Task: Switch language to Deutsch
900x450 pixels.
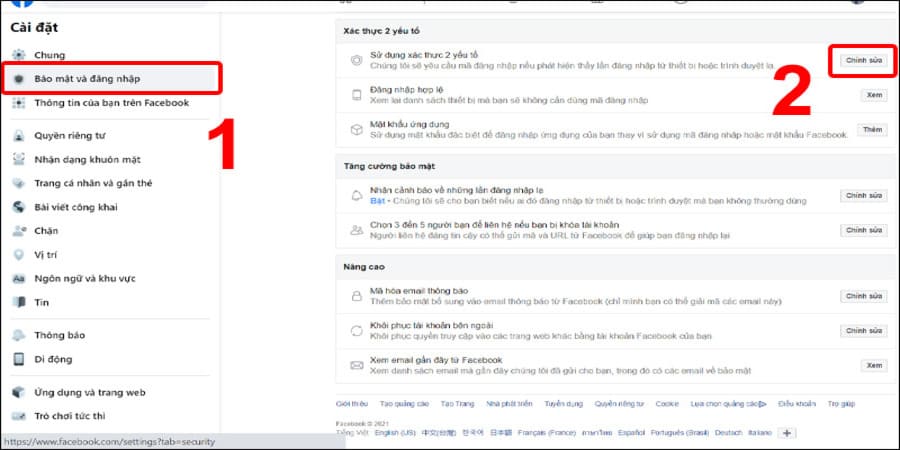Action: point(728,433)
